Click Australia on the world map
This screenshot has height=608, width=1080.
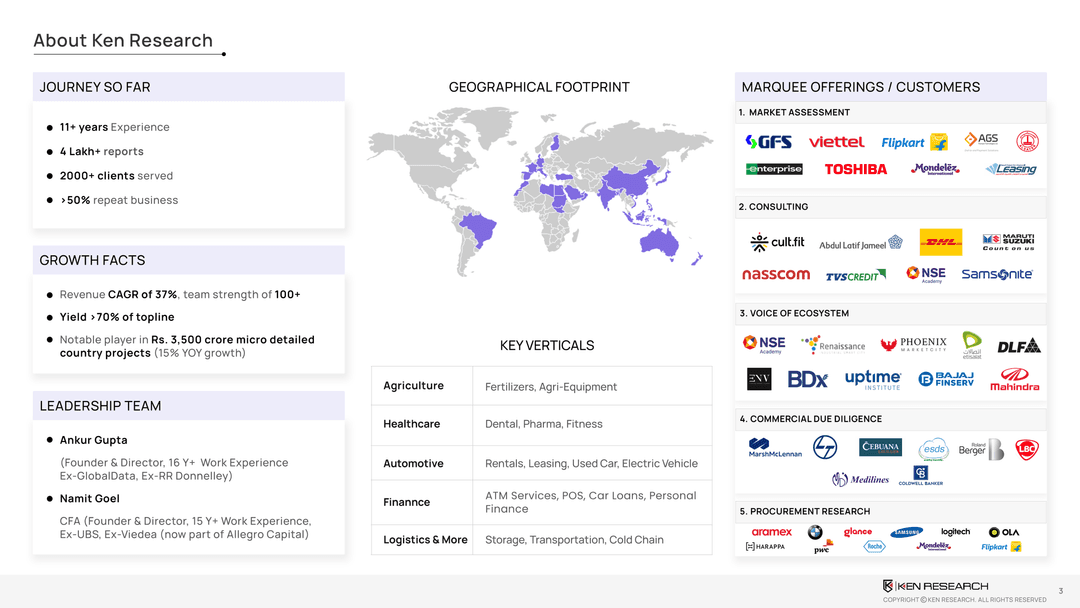[659, 239]
